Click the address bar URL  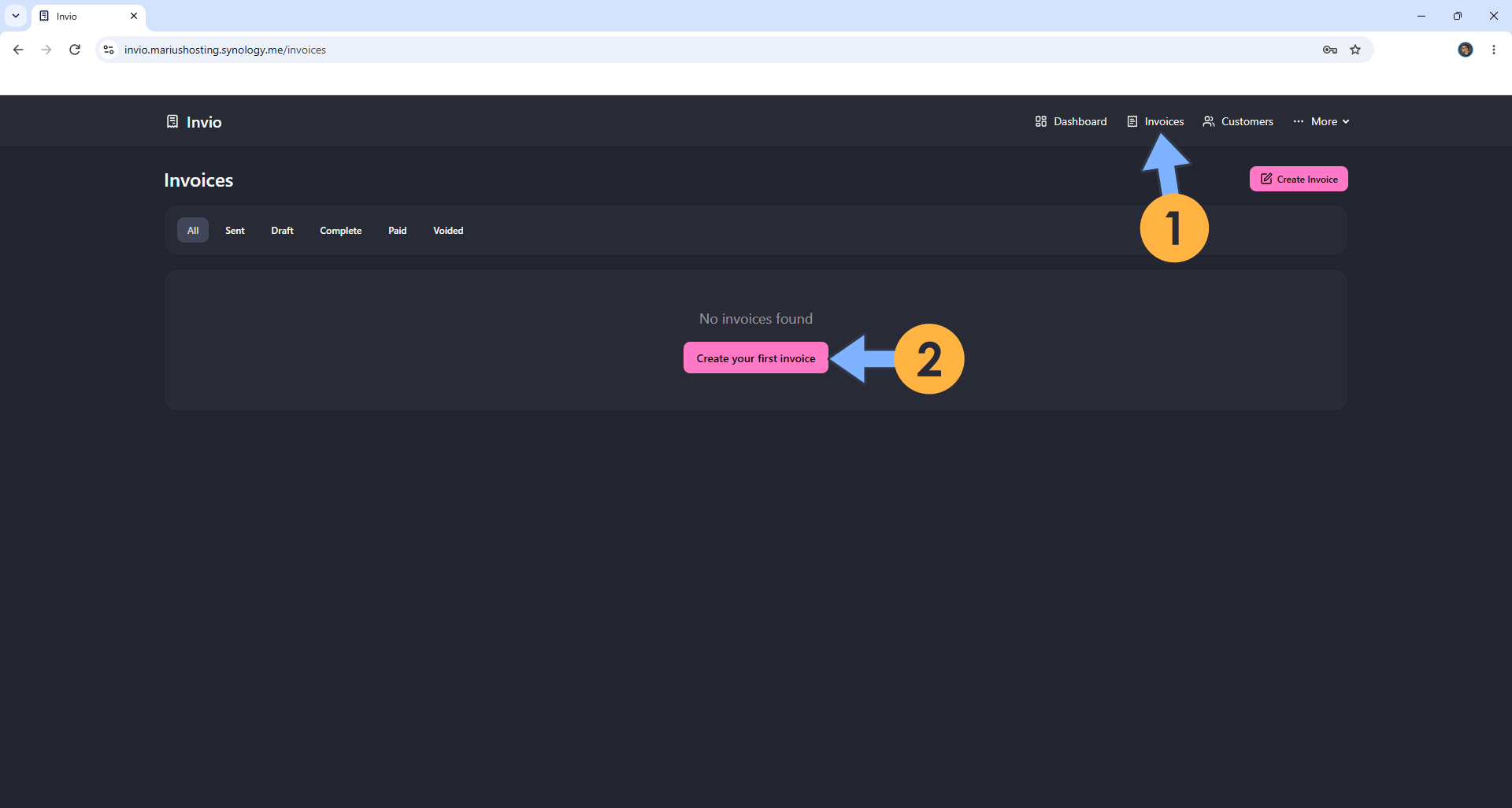pyautogui.click(x=225, y=50)
